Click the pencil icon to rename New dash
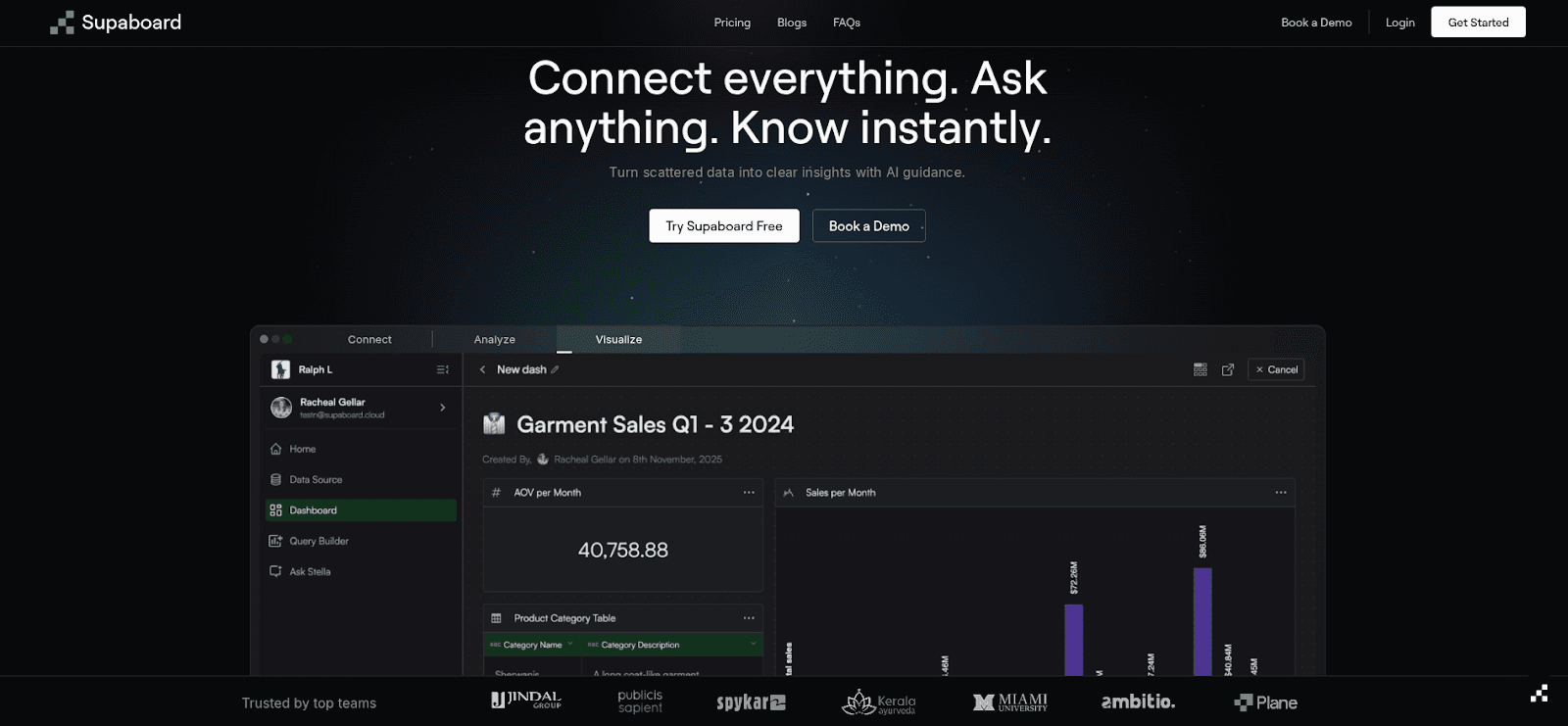 tap(555, 369)
